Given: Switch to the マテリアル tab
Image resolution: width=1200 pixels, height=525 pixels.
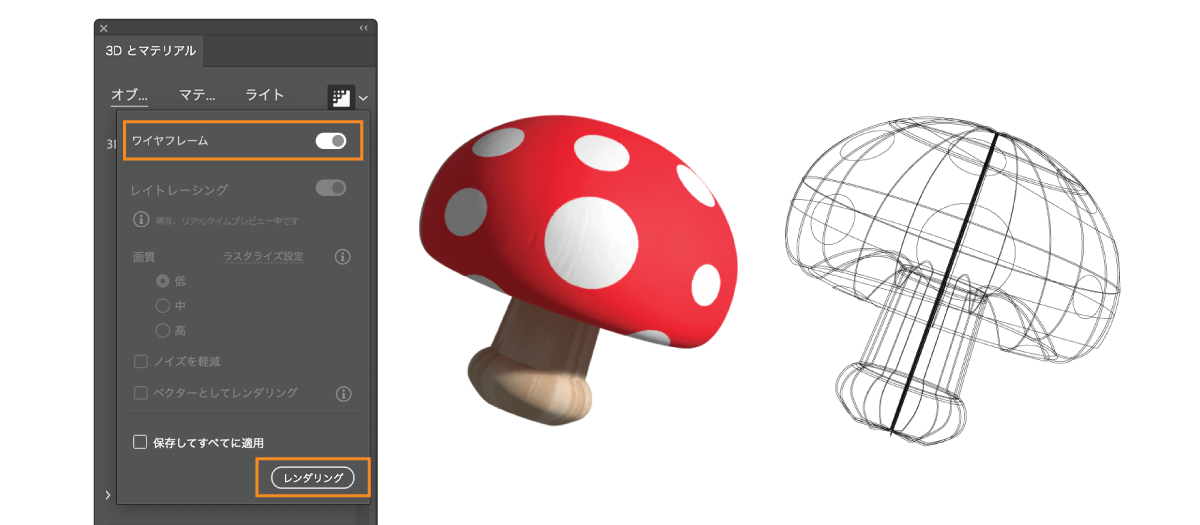Looking at the screenshot, I should (x=197, y=95).
